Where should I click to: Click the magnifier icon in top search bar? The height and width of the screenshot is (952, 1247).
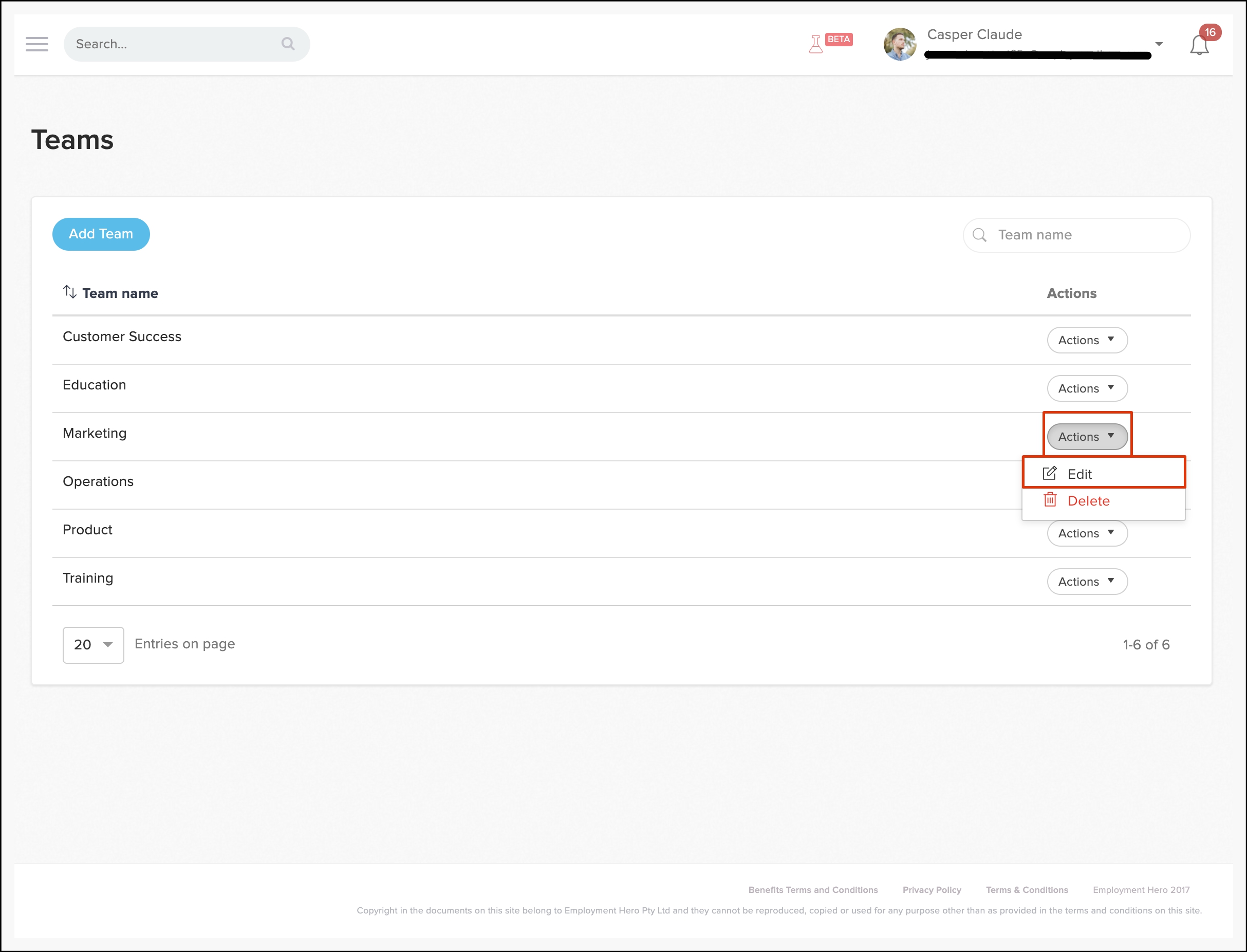[x=288, y=44]
